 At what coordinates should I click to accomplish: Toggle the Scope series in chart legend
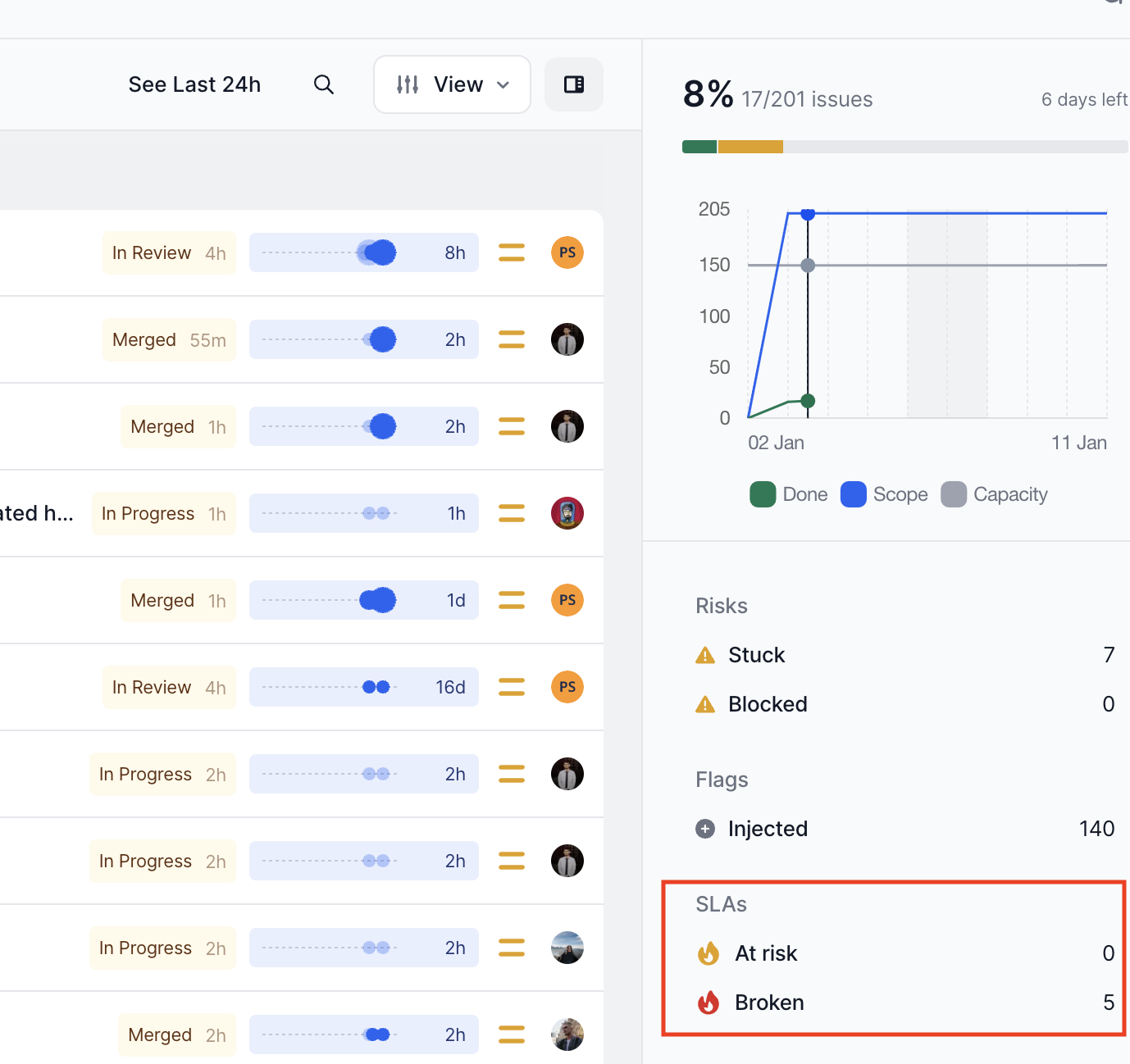point(885,494)
